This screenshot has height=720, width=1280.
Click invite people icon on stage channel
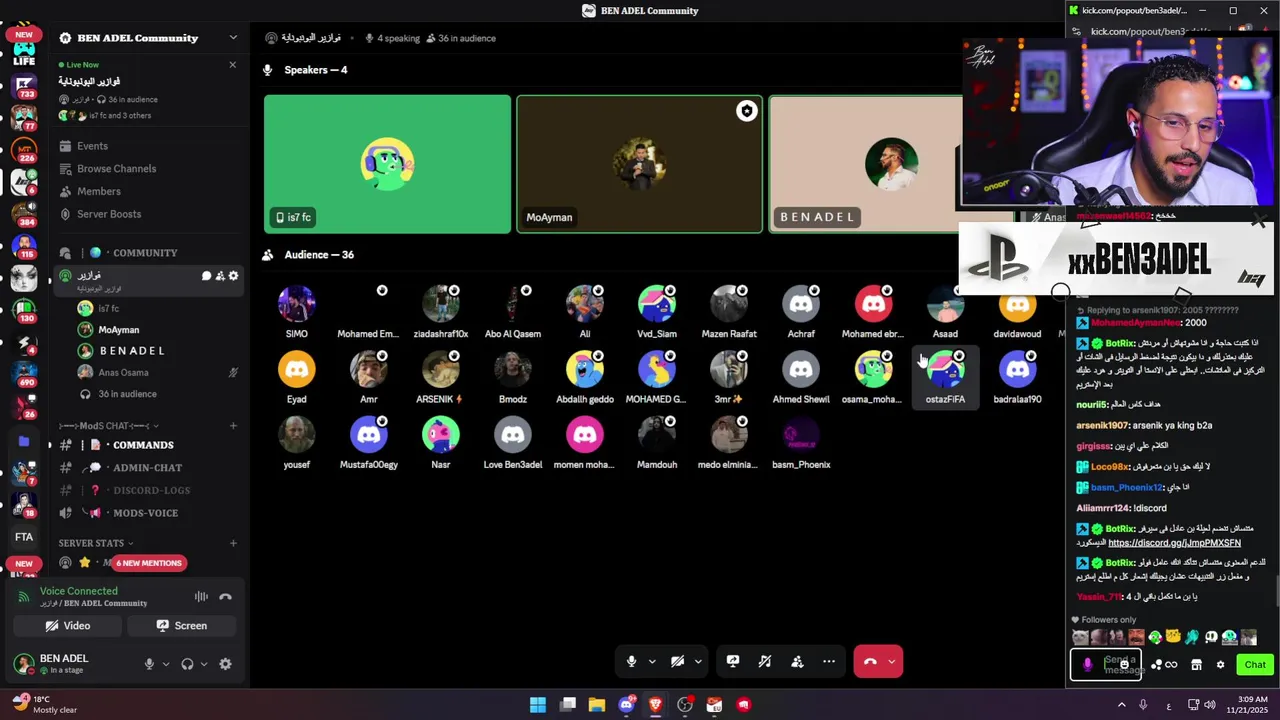(220, 276)
